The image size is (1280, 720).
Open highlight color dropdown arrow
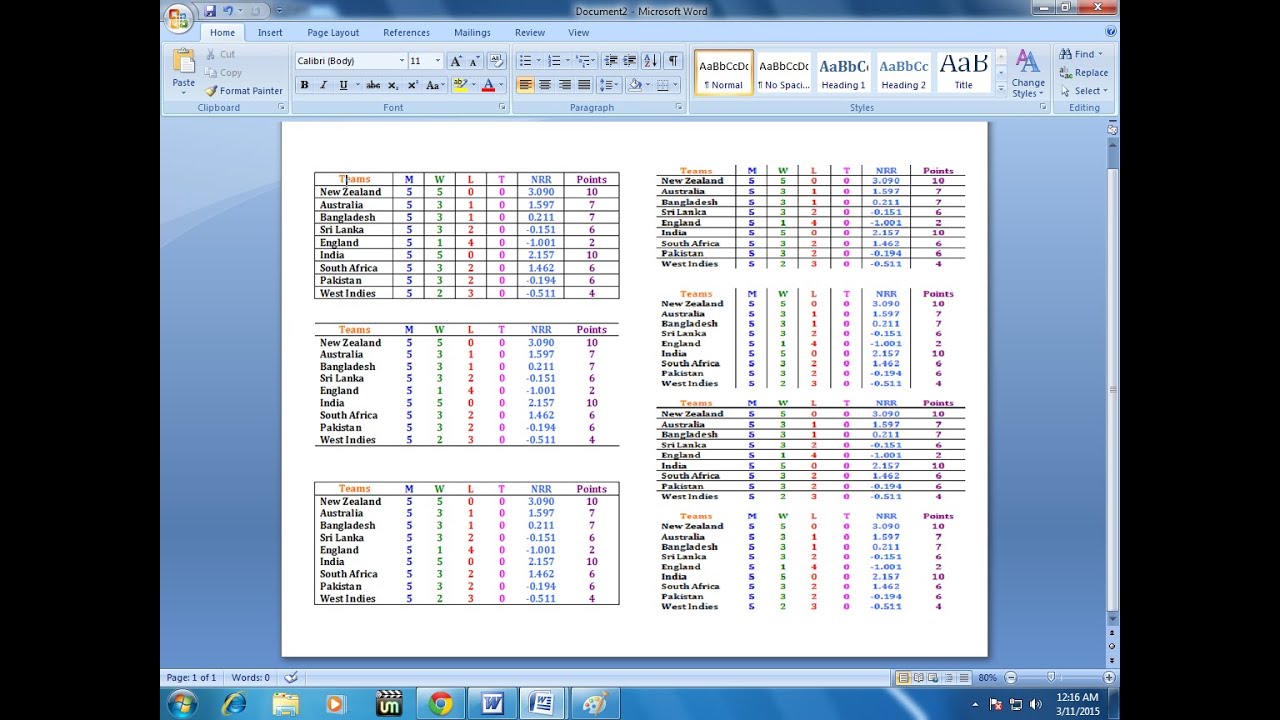[473, 85]
